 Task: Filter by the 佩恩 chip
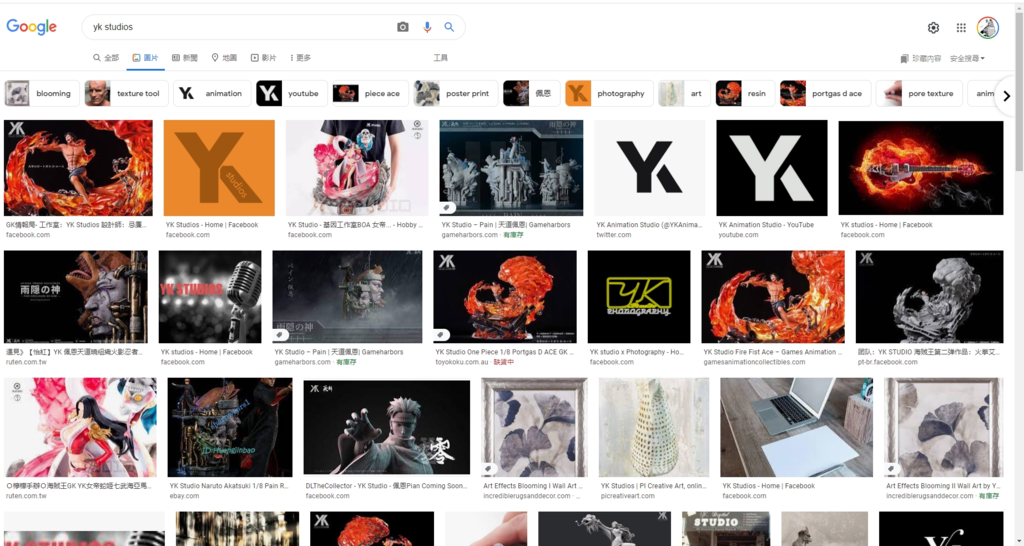[x=532, y=93]
